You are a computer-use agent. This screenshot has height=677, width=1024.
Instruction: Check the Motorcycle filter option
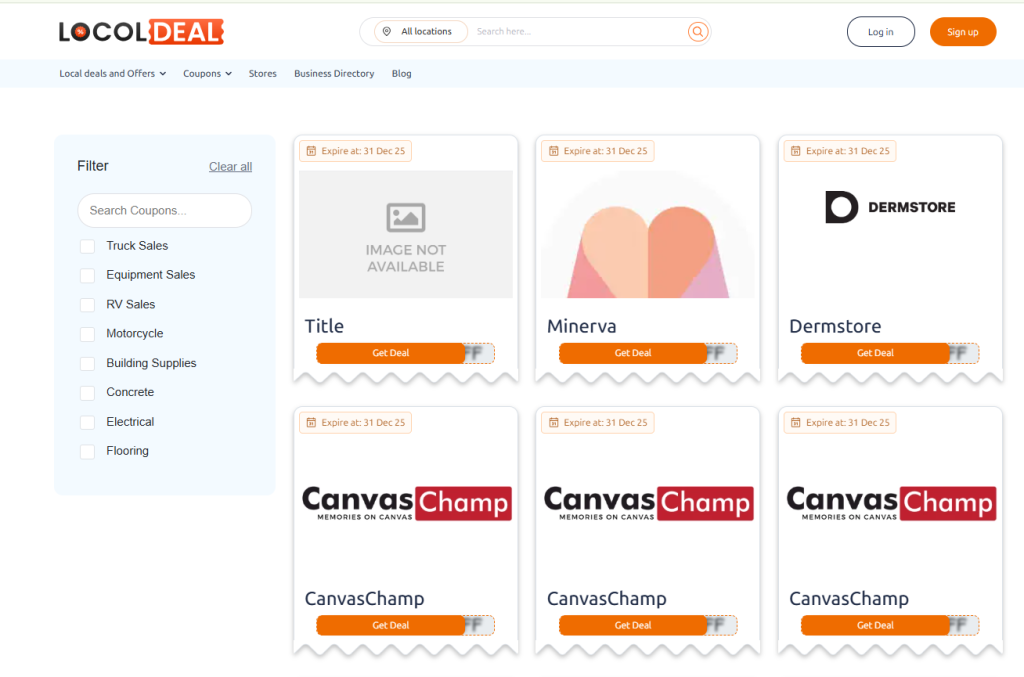[x=88, y=334]
